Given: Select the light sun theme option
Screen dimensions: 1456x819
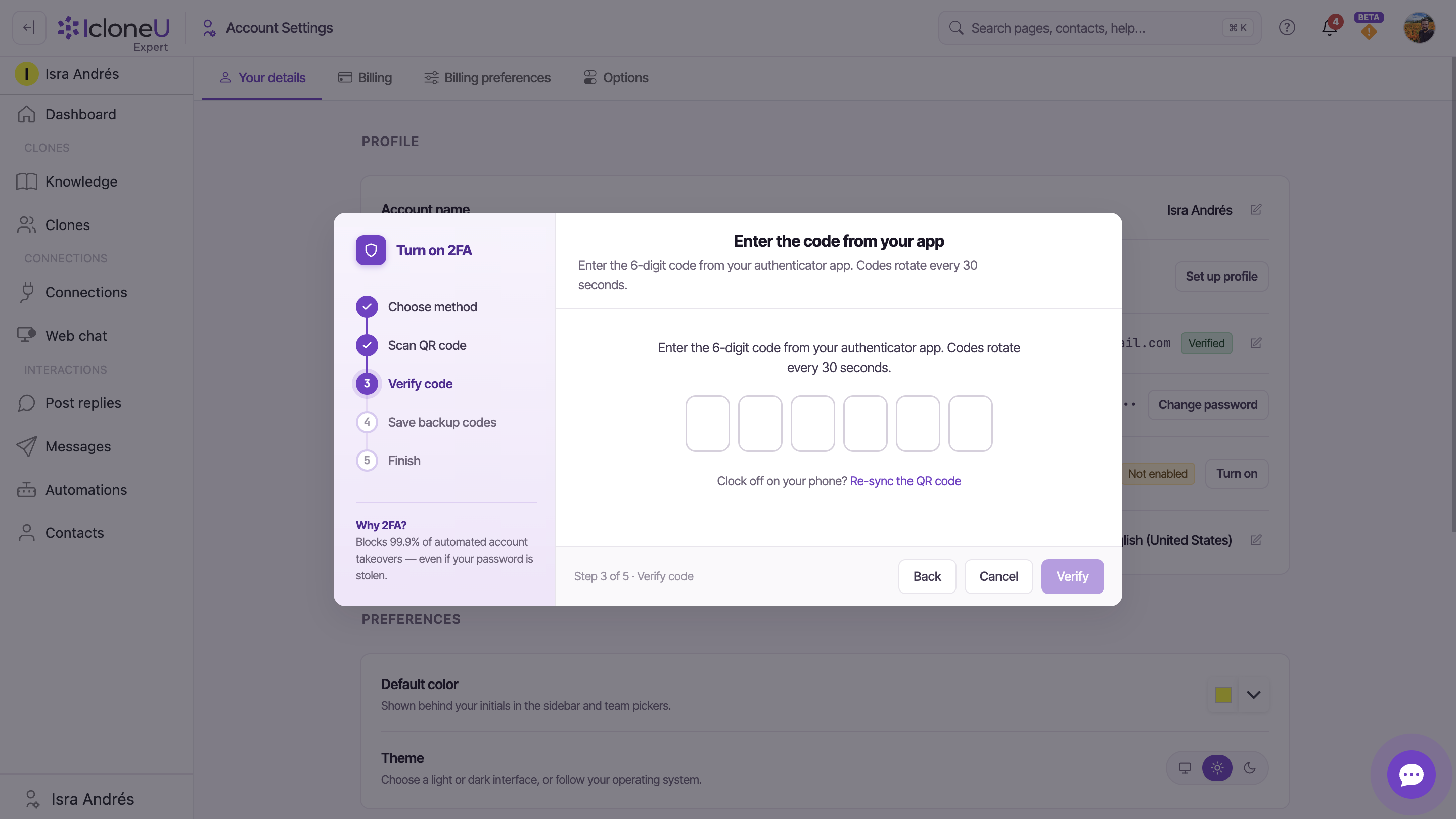Looking at the screenshot, I should [x=1217, y=768].
